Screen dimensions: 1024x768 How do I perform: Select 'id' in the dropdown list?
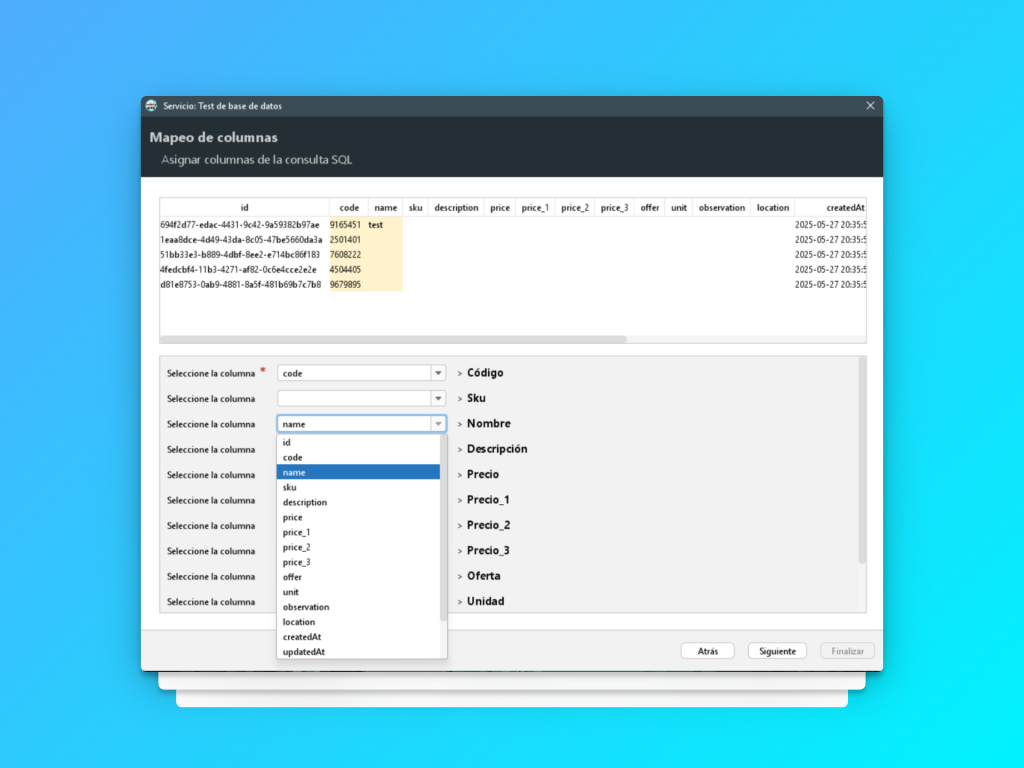358,442
